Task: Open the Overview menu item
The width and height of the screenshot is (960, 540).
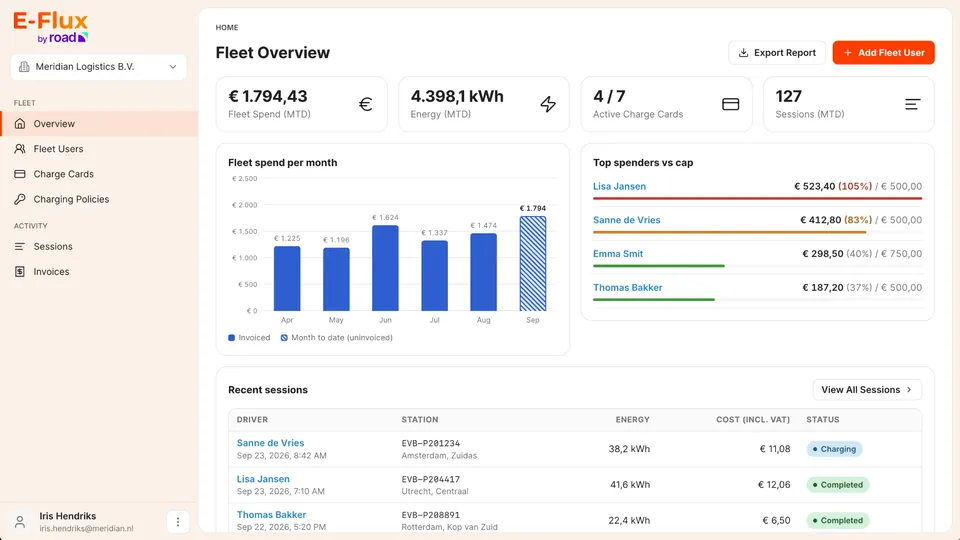Action: pyautogui.click(x=99, y=124)
